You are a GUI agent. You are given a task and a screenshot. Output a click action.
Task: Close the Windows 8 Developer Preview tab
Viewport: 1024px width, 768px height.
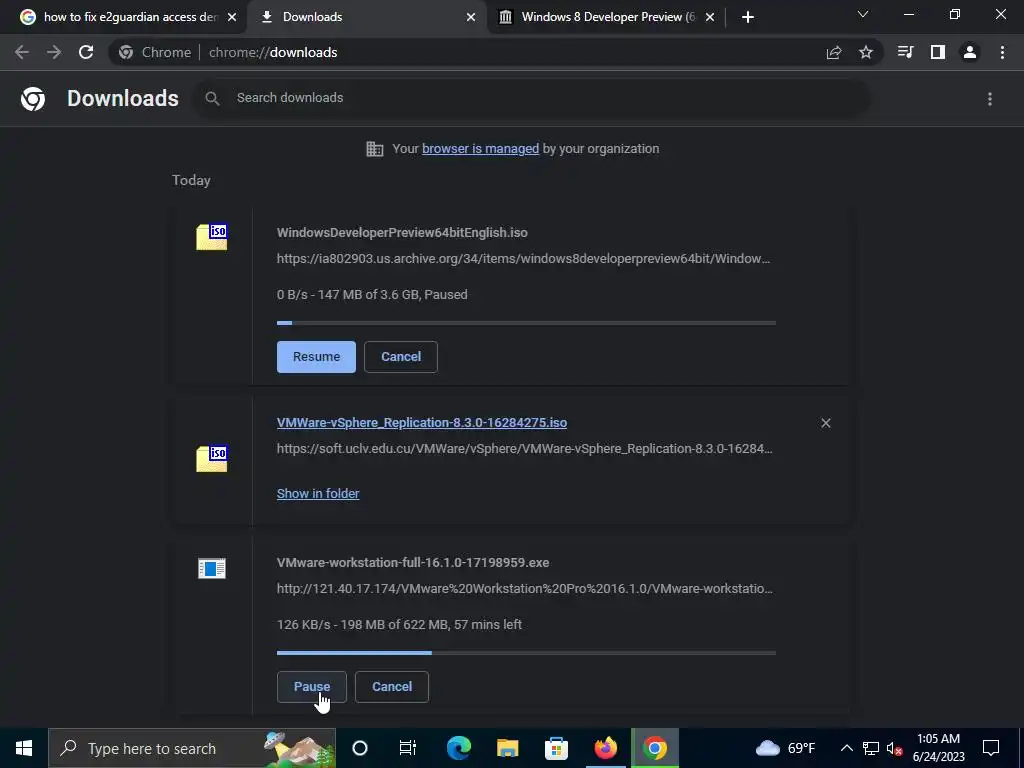710,18
